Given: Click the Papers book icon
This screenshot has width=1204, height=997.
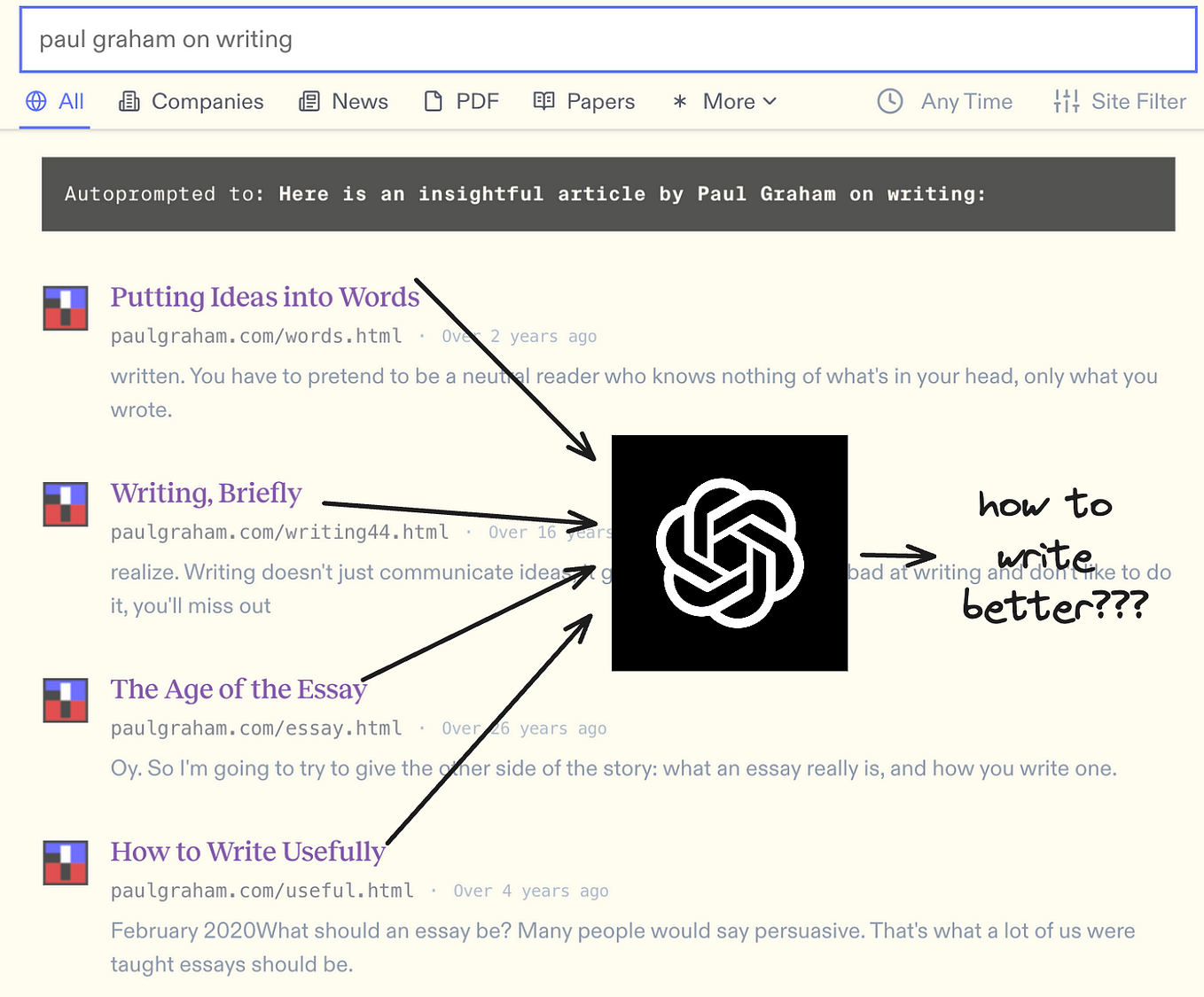Looking at the screenshot, I should coord(544,101).
